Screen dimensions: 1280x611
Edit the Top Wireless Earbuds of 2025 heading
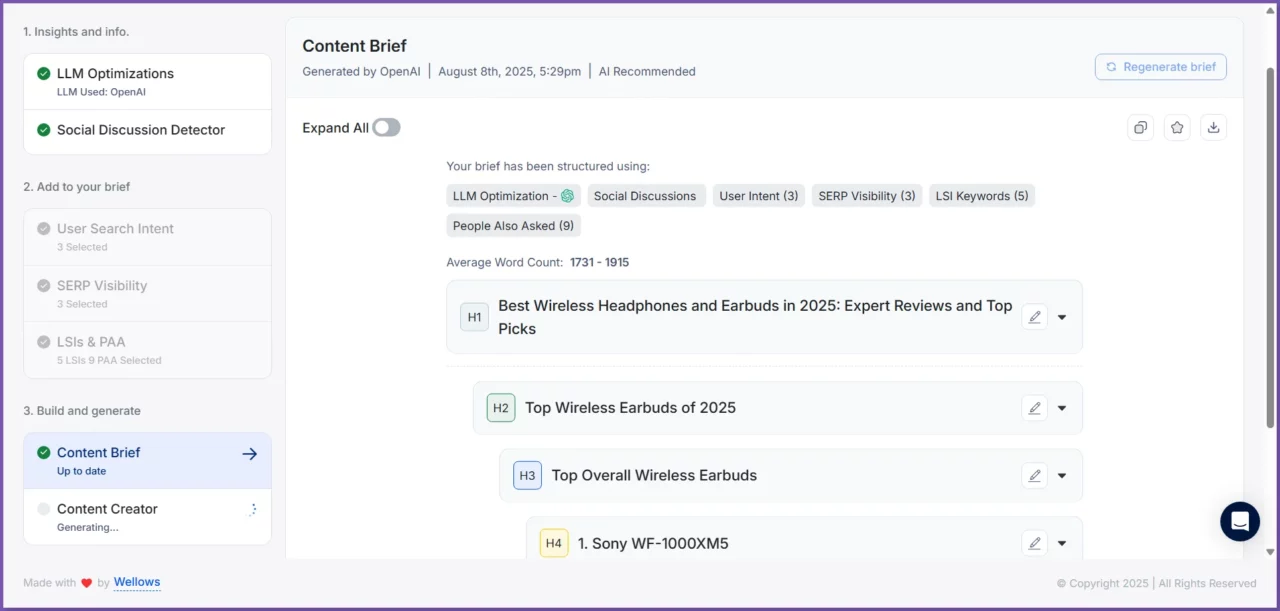(x=1035, y=408)
